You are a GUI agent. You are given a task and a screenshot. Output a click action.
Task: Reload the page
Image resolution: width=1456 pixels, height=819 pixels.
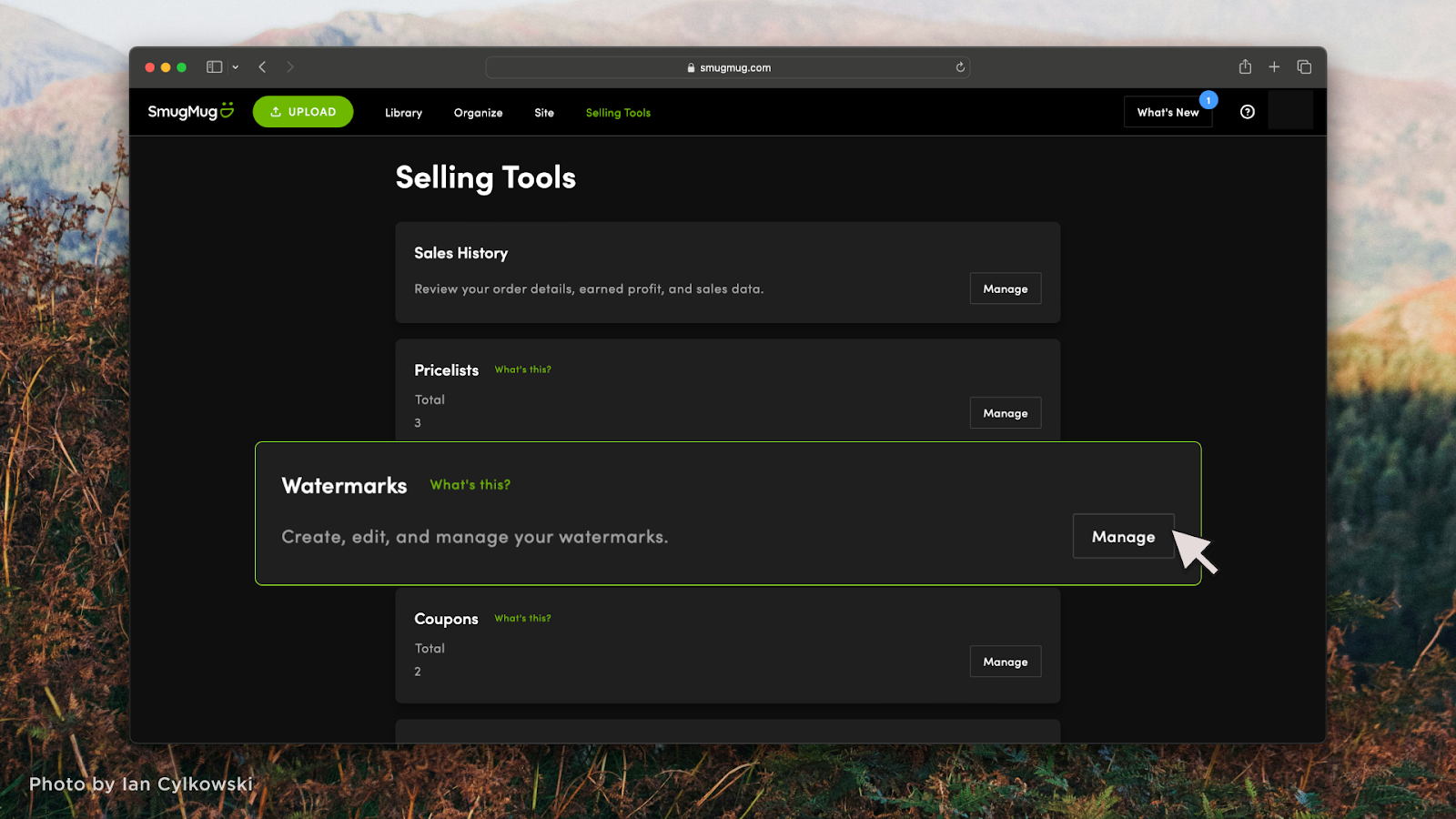(960, 67)
